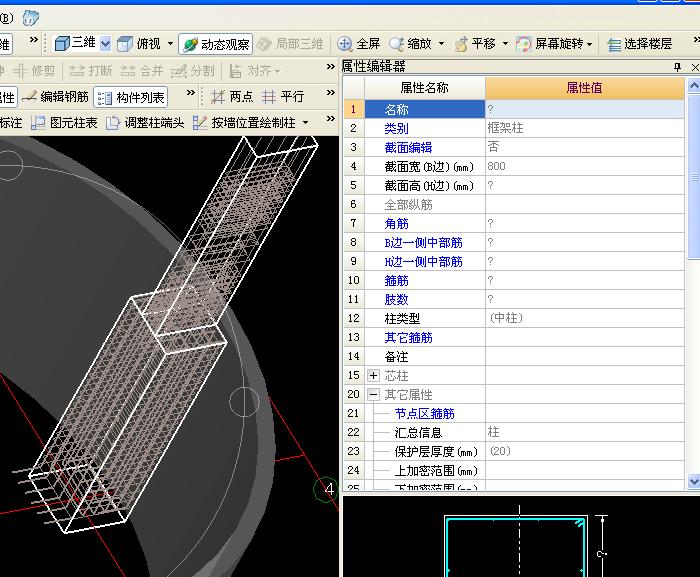Click the 柱类型 value (中柱)
The height and width of the screenshot is (577, 700).
[584, 318]
